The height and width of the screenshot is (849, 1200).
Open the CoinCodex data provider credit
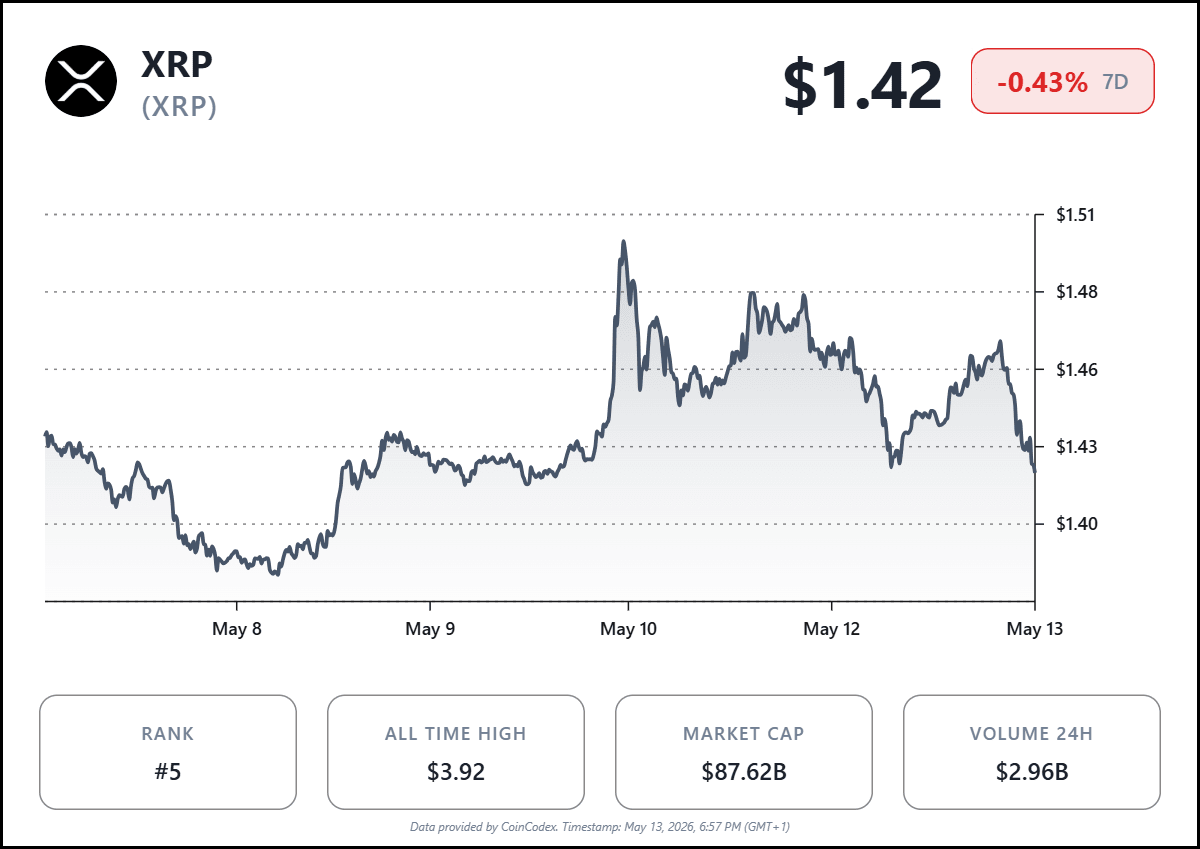(600, 827)
